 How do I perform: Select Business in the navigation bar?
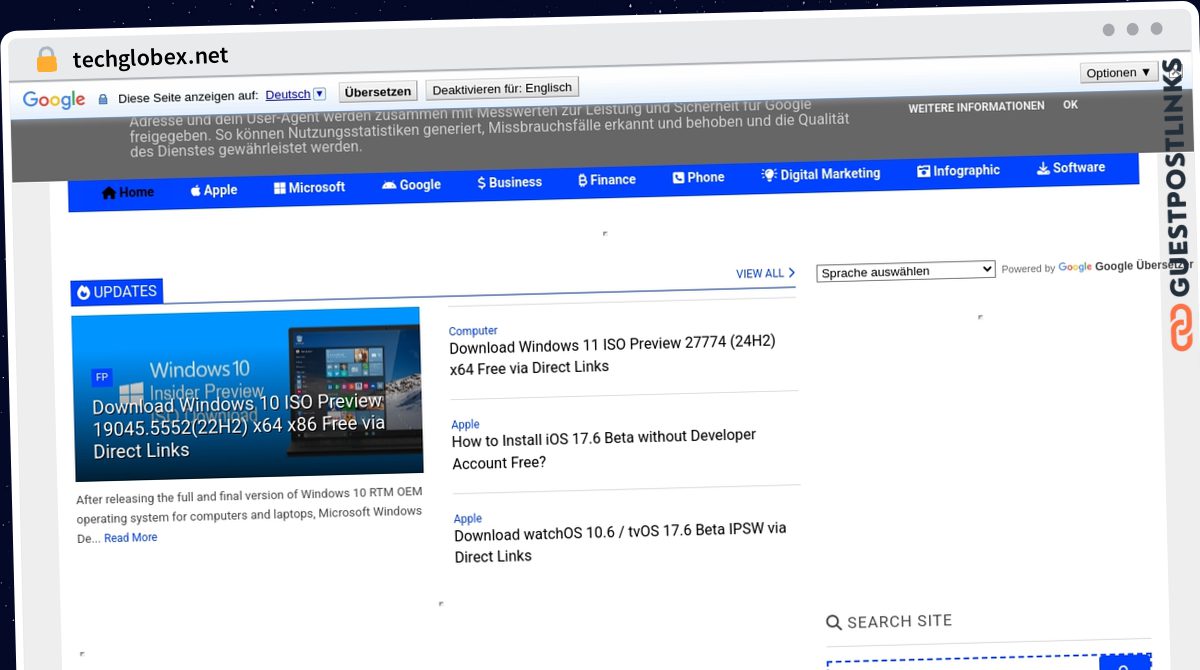[x=510, y=182]
